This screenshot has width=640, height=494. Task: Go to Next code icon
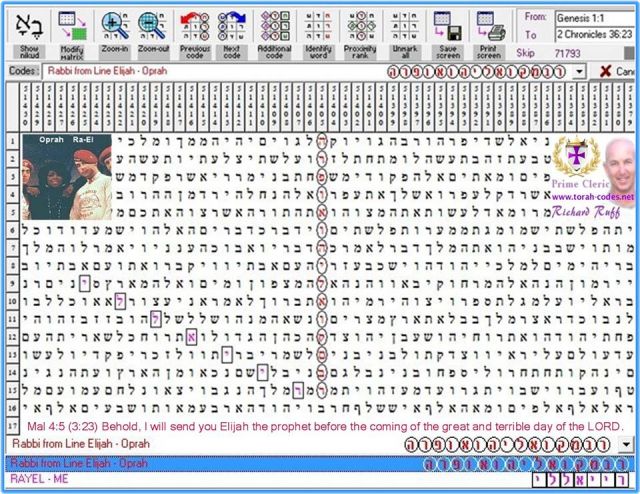click(231, 26)
